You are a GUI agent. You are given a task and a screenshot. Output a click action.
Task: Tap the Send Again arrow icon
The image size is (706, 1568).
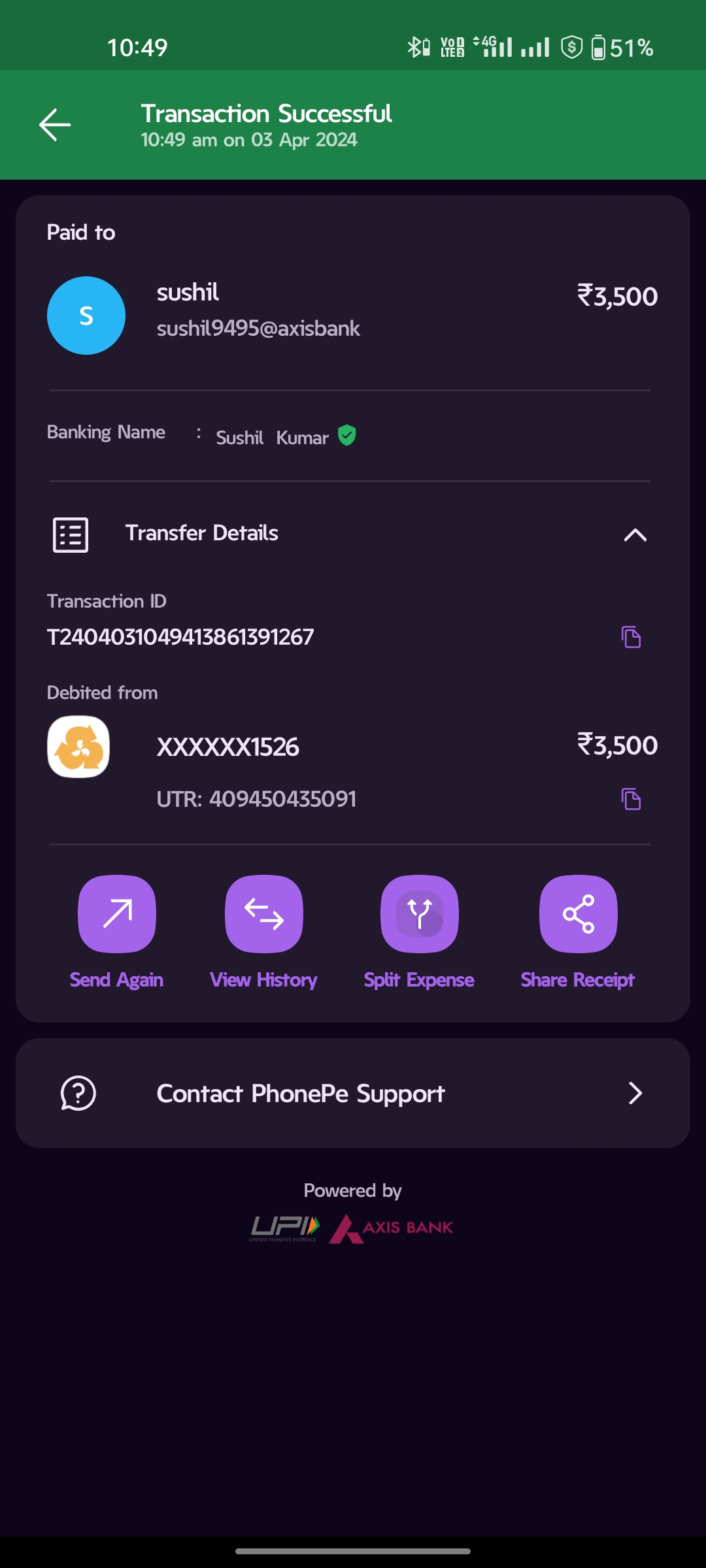[x=117, y=913]
